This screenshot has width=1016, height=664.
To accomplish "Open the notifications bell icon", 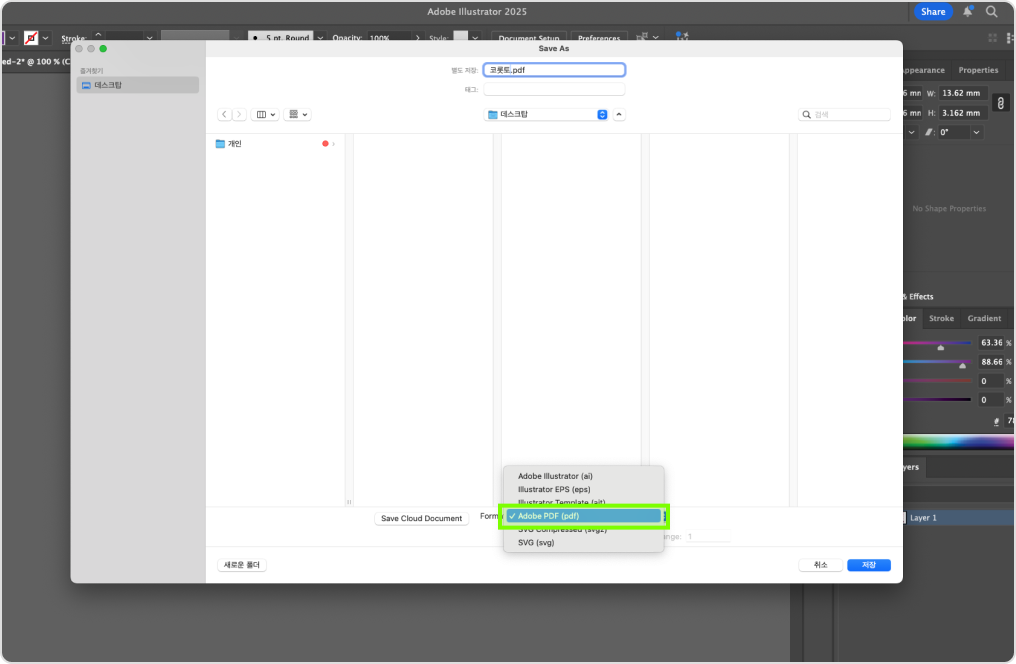I will (968, 12).
